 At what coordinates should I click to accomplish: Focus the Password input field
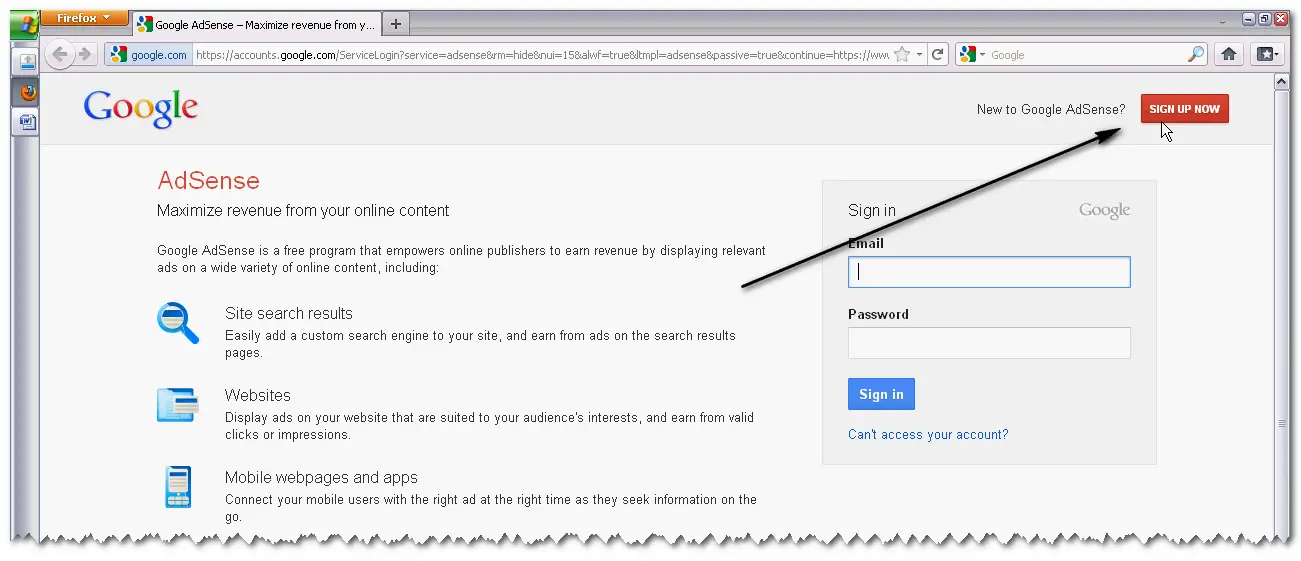989,343
